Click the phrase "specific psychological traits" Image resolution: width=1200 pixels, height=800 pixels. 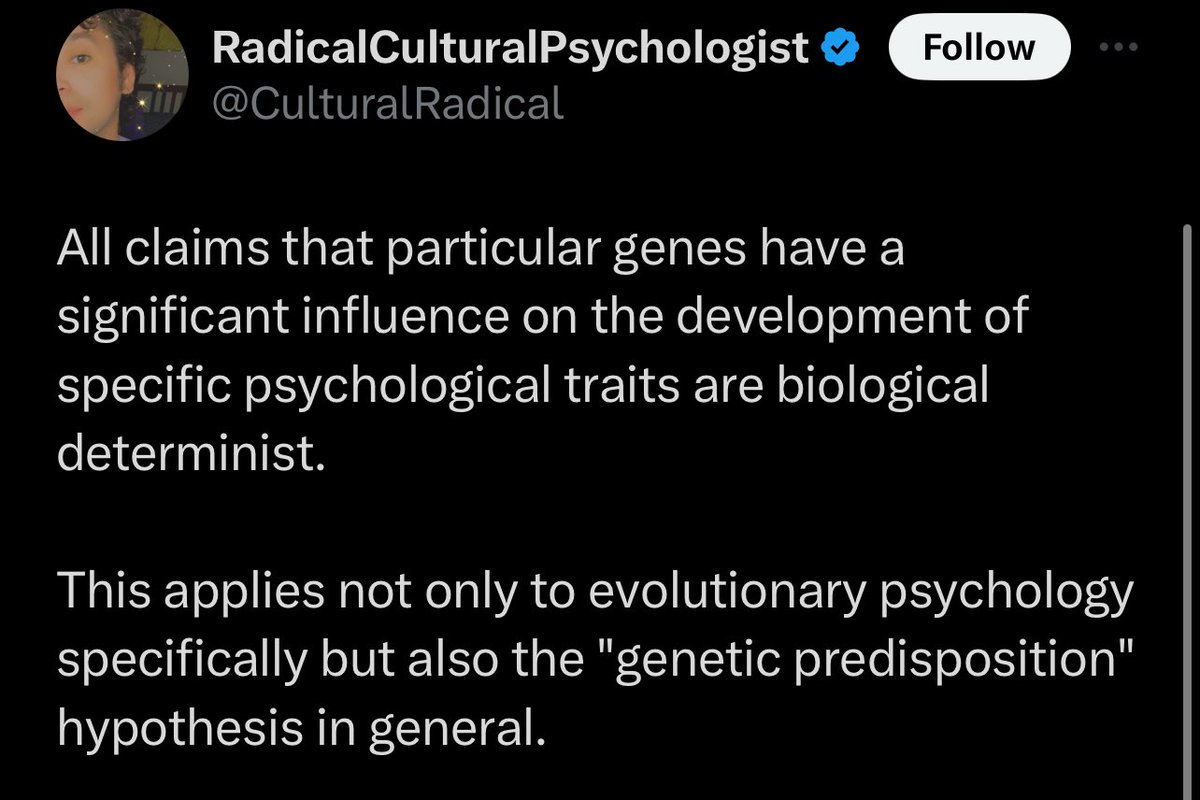[x=373, y=387]
